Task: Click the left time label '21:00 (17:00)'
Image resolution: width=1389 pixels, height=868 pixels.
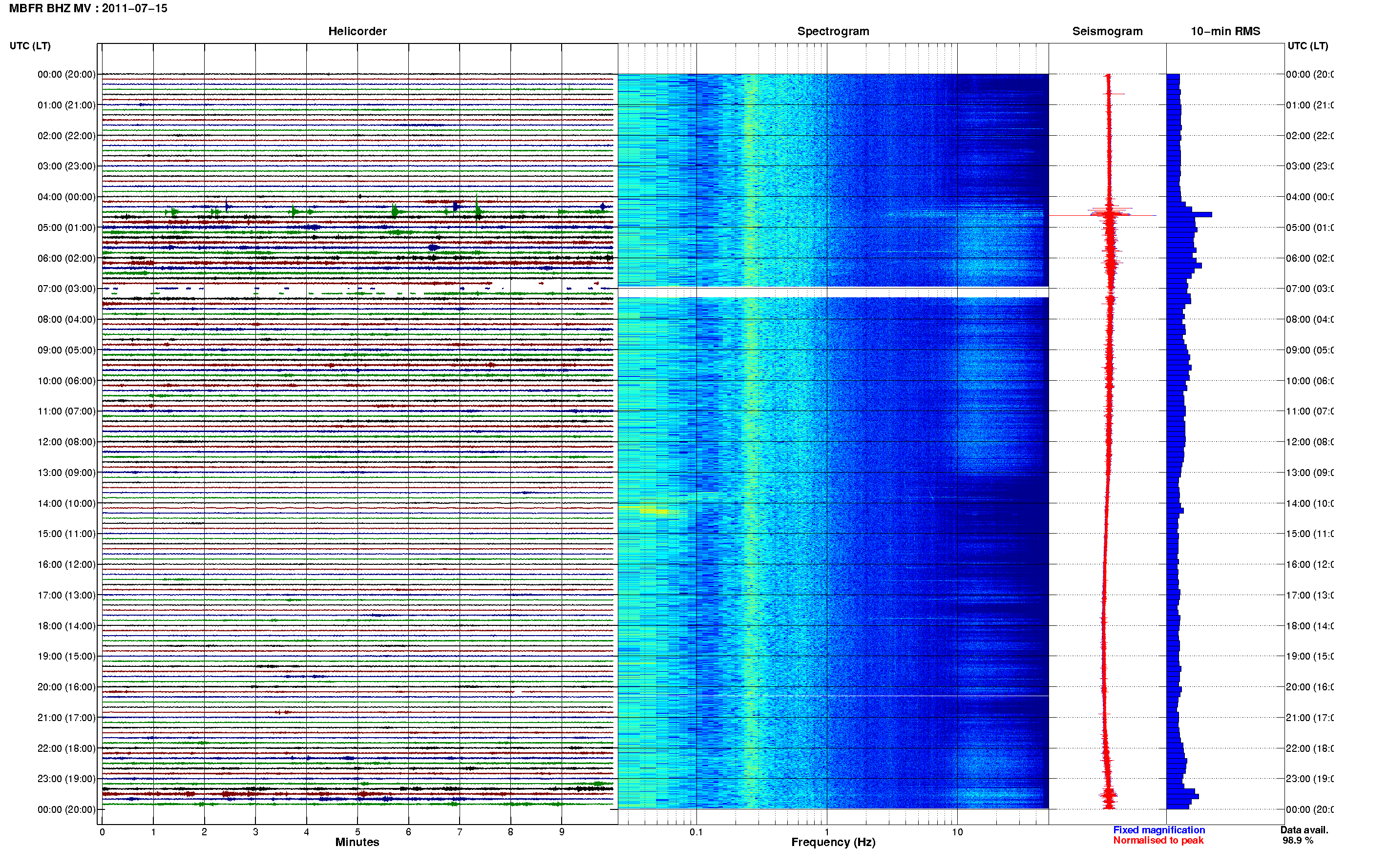Action: [66, 718]
